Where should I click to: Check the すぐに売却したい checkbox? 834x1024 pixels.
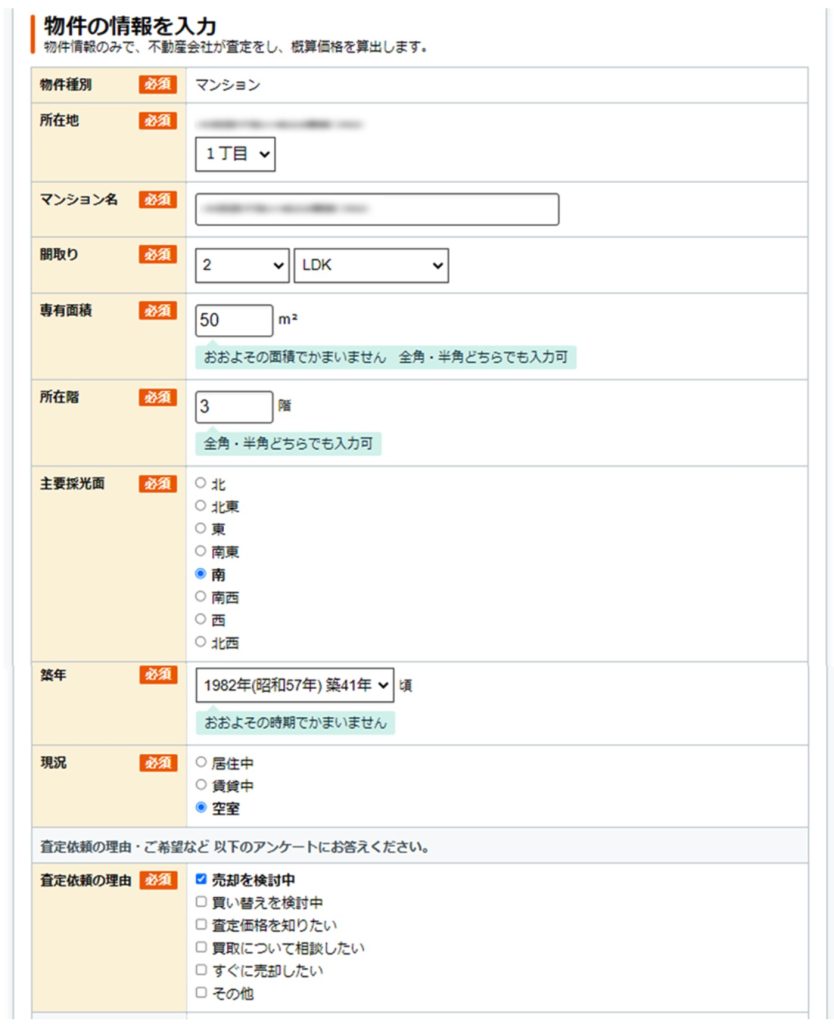(201, 970)
